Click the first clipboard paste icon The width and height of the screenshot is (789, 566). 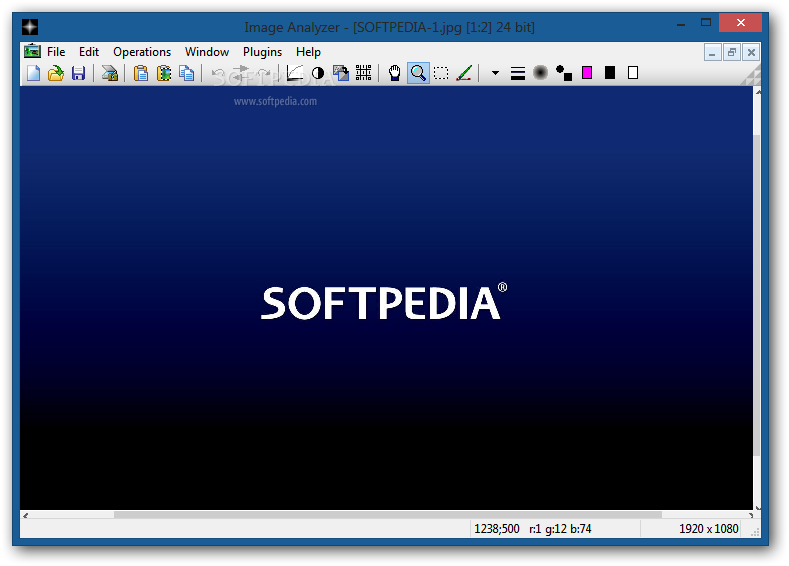coord(141,73)
